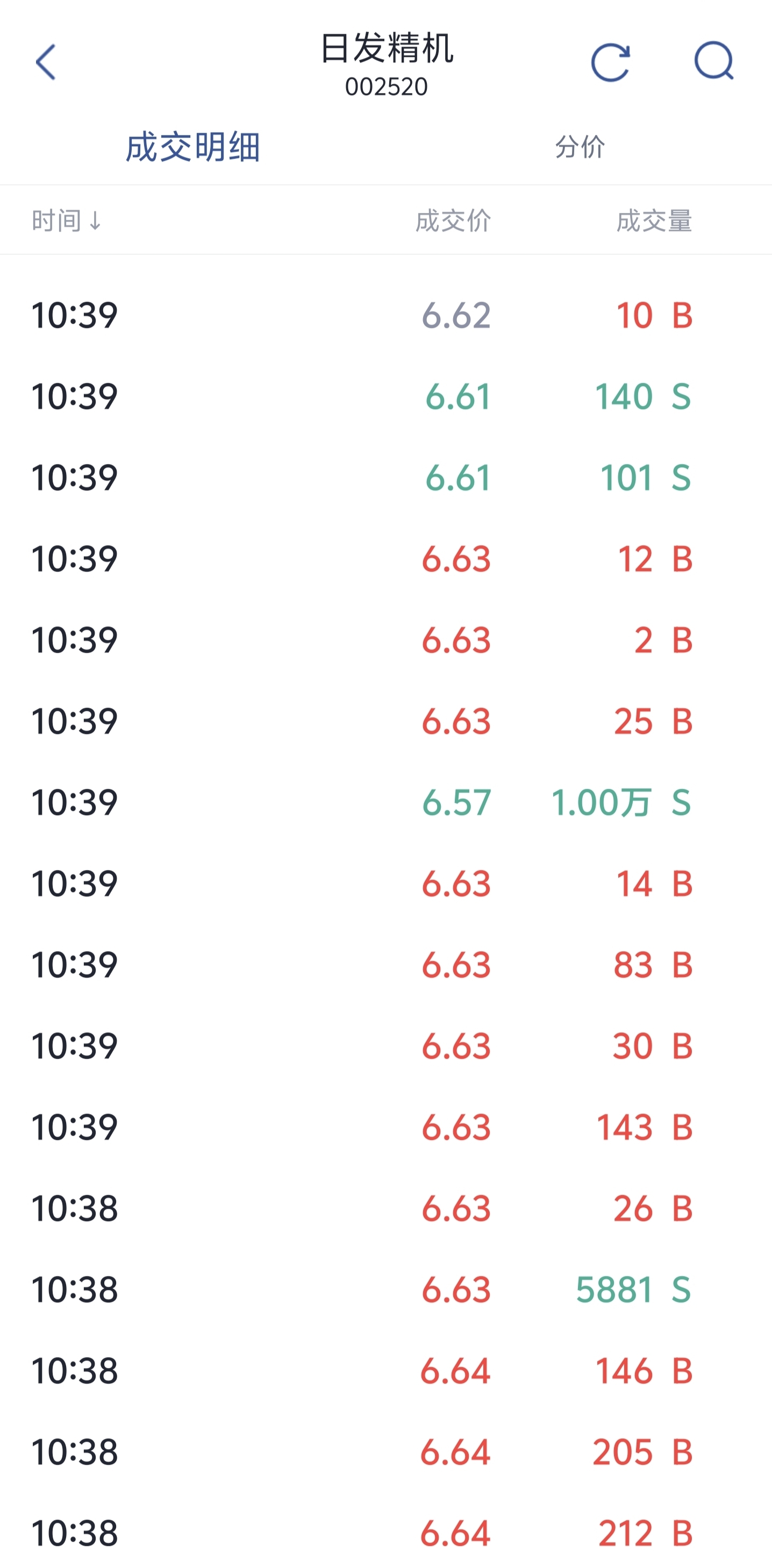The height and width of the screenshot is (1568, 772).
Task: Click the 成交价 column header
Action: point(453,221)
